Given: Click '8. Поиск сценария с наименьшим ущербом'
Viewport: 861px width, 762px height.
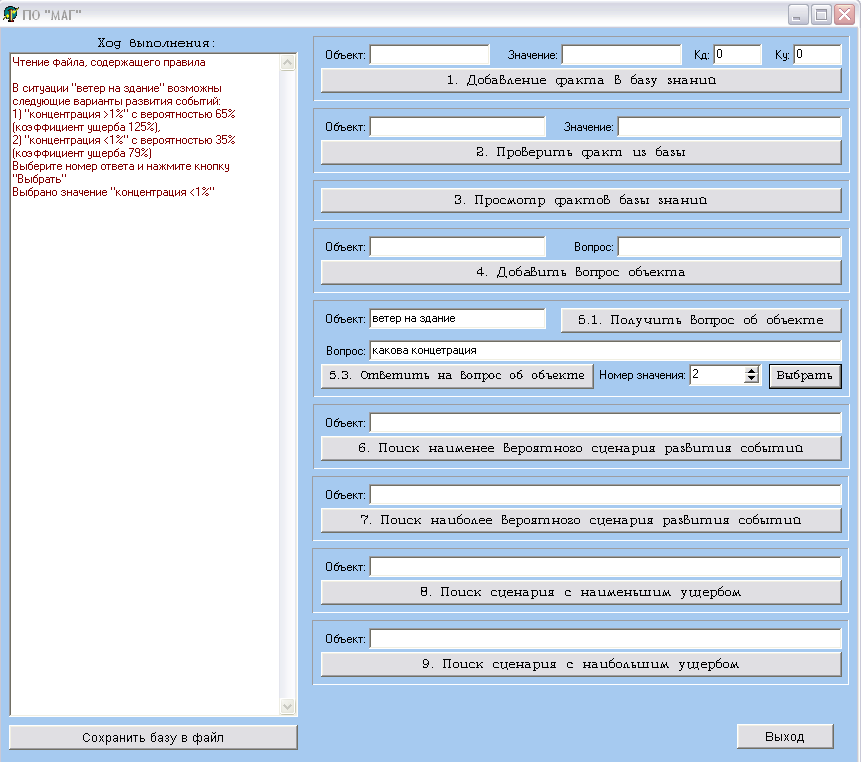Looking at the screenshot, I should click(x=581, y=592).
